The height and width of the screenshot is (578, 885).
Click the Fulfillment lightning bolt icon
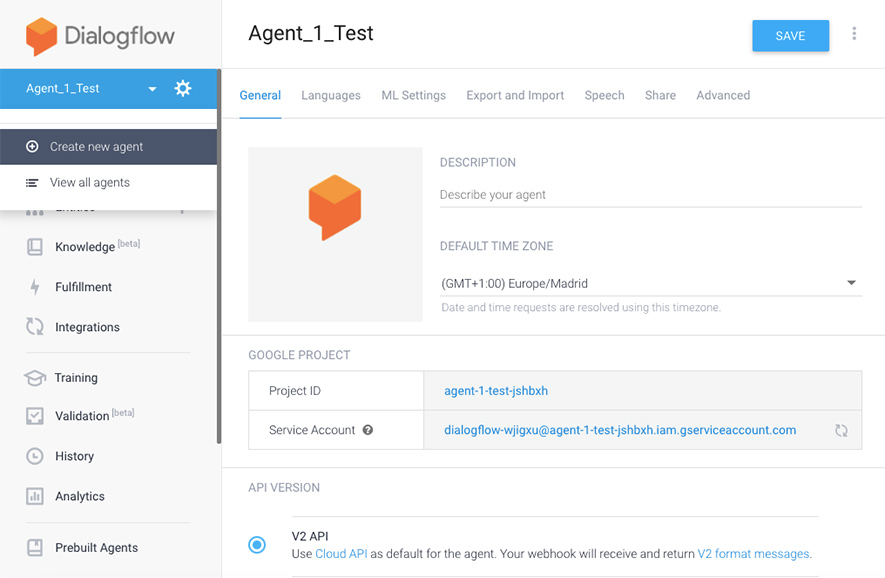(34, 287)
